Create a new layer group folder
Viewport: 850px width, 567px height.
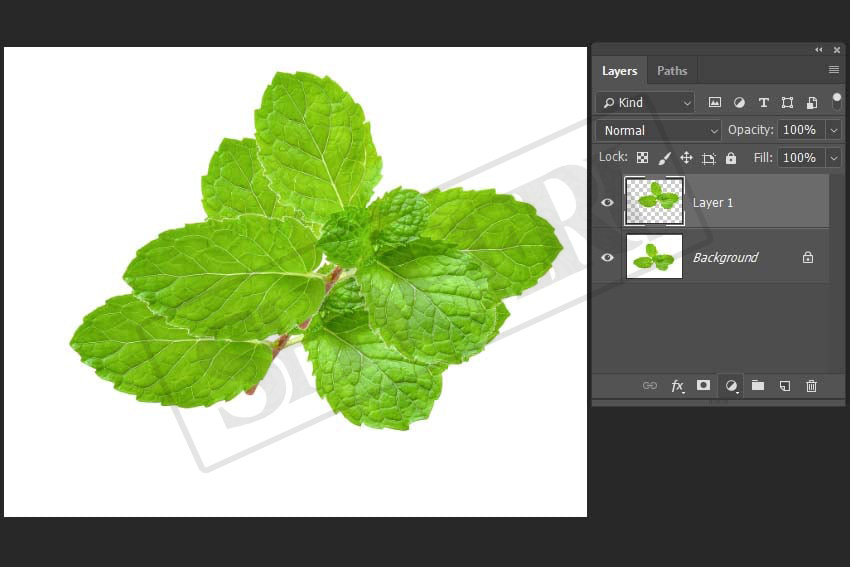coord(758,386)
